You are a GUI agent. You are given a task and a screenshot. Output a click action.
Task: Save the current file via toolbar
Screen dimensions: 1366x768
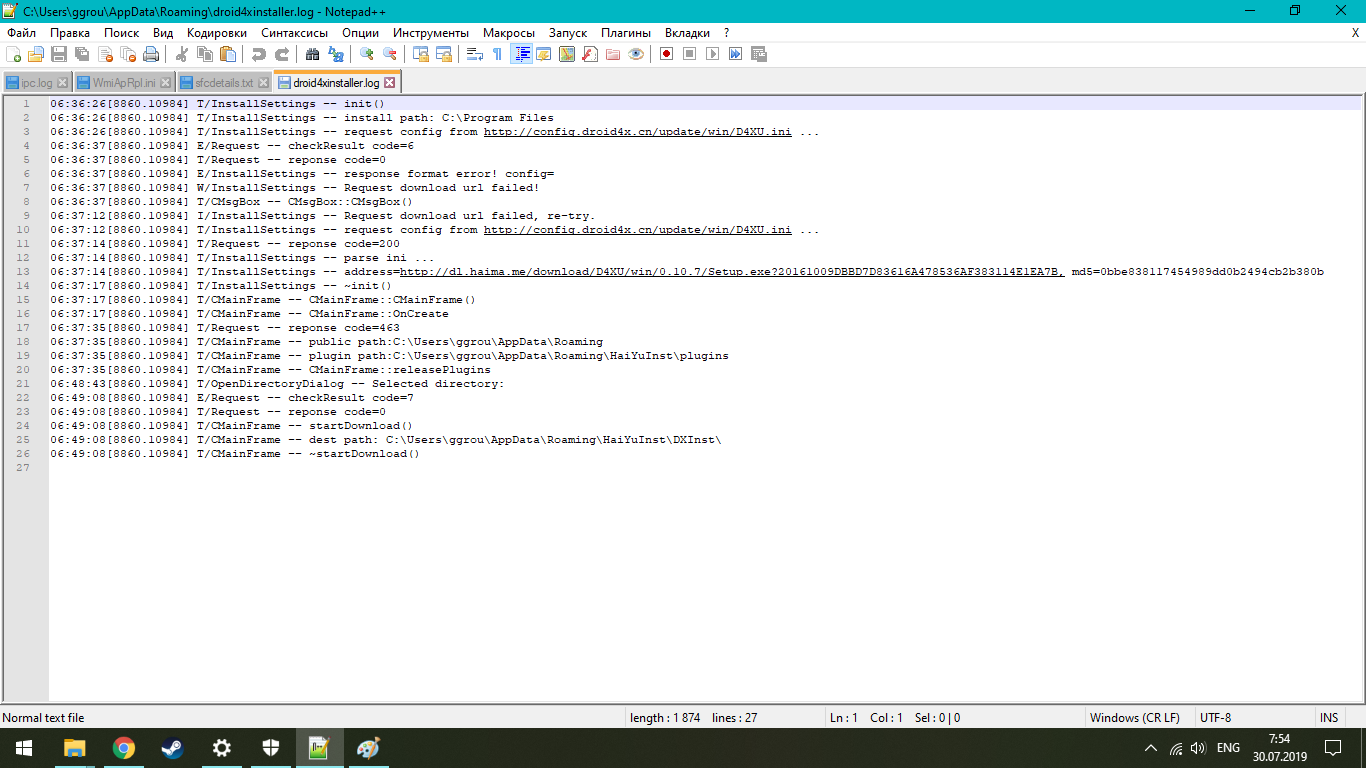pos(59,54)
